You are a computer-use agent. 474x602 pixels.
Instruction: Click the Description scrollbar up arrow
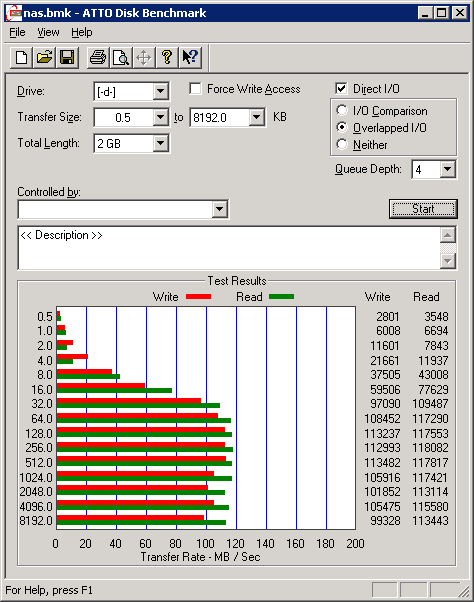click(x=448, y=235)
